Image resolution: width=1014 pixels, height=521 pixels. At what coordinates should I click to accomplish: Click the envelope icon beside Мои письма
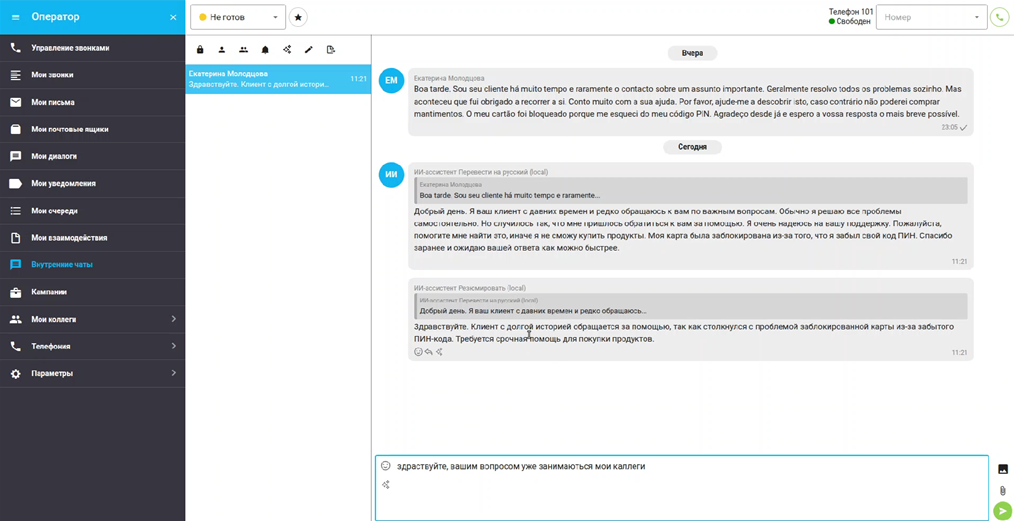tap(16, 102)
